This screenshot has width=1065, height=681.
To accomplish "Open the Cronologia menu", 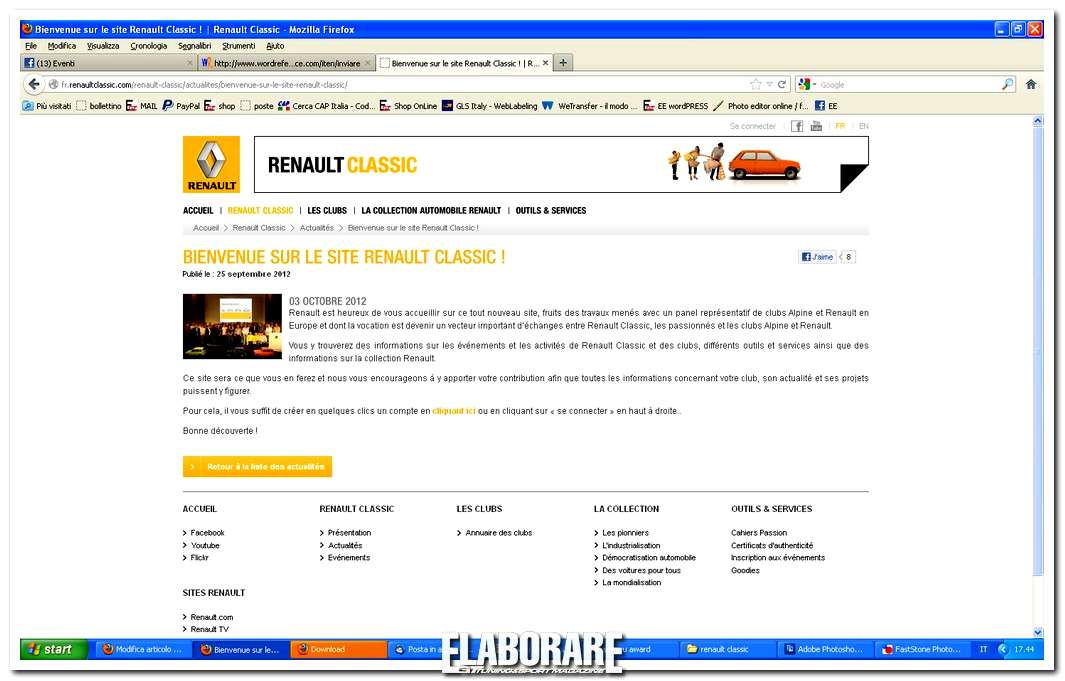I will coord(149,45).
